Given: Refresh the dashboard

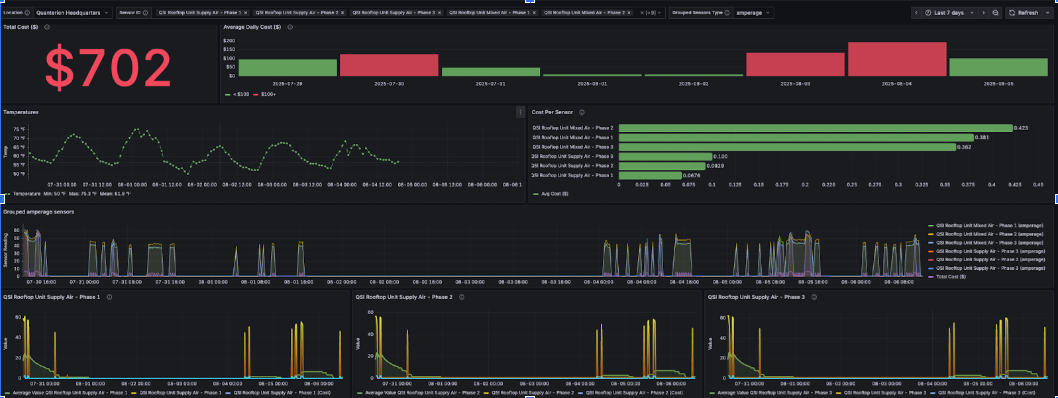Looking at the screenshot, I should click(x=1024, y=13).
